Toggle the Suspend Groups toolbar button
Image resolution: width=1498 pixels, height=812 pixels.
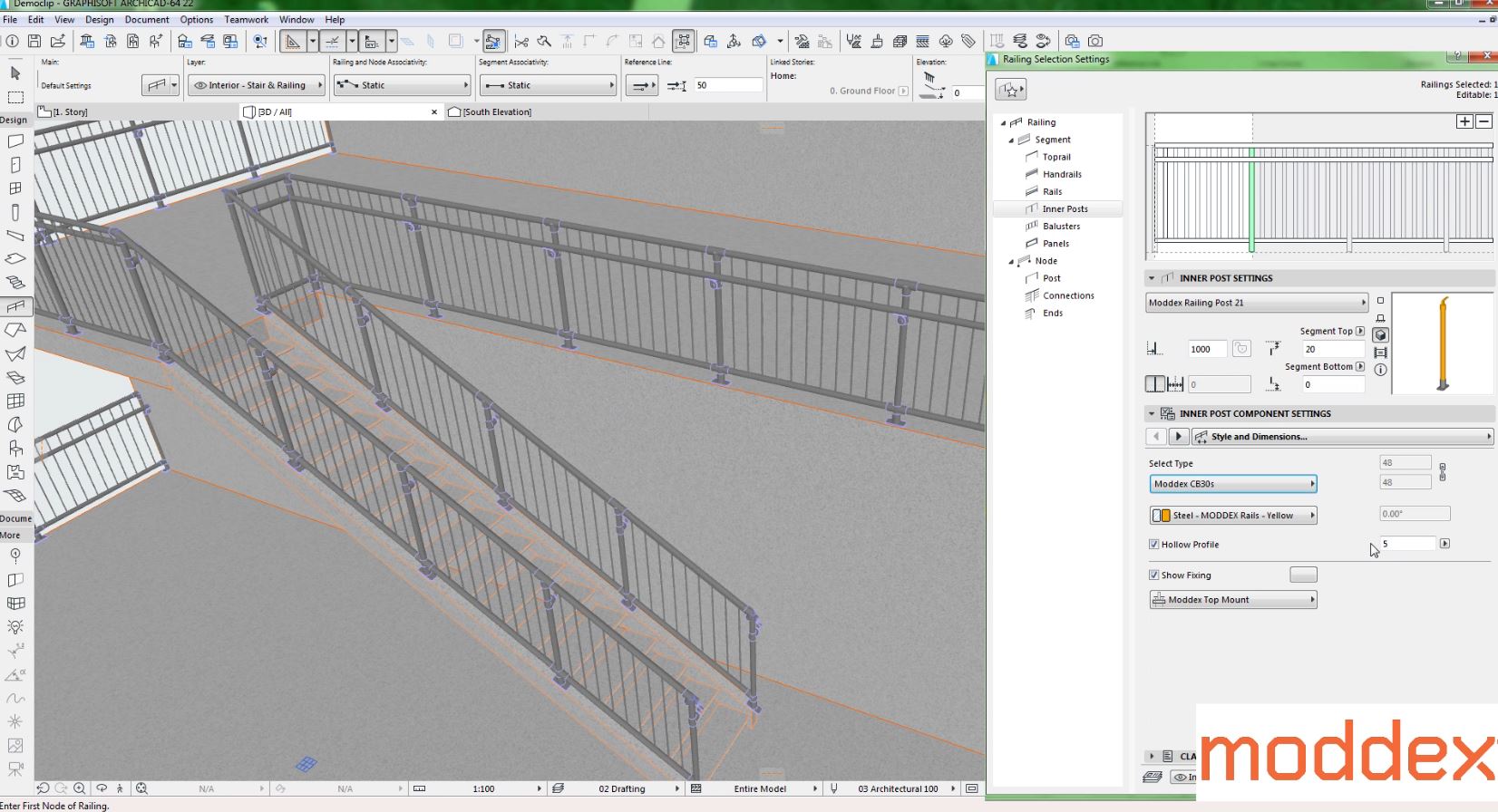[x=683, y=41]
